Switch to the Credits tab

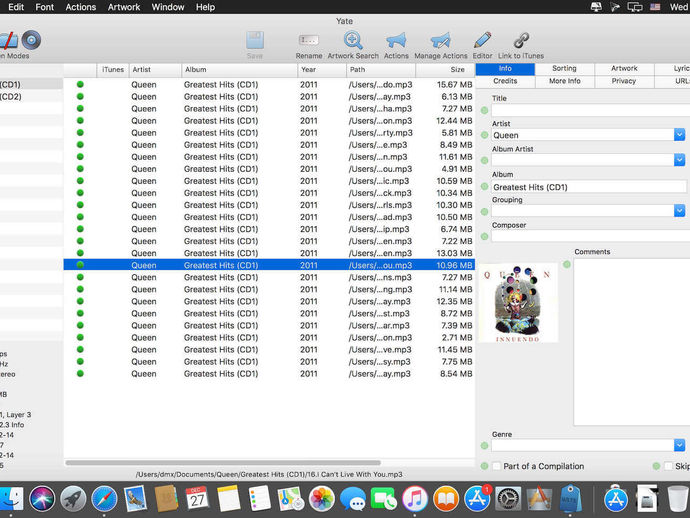point(505,81)
